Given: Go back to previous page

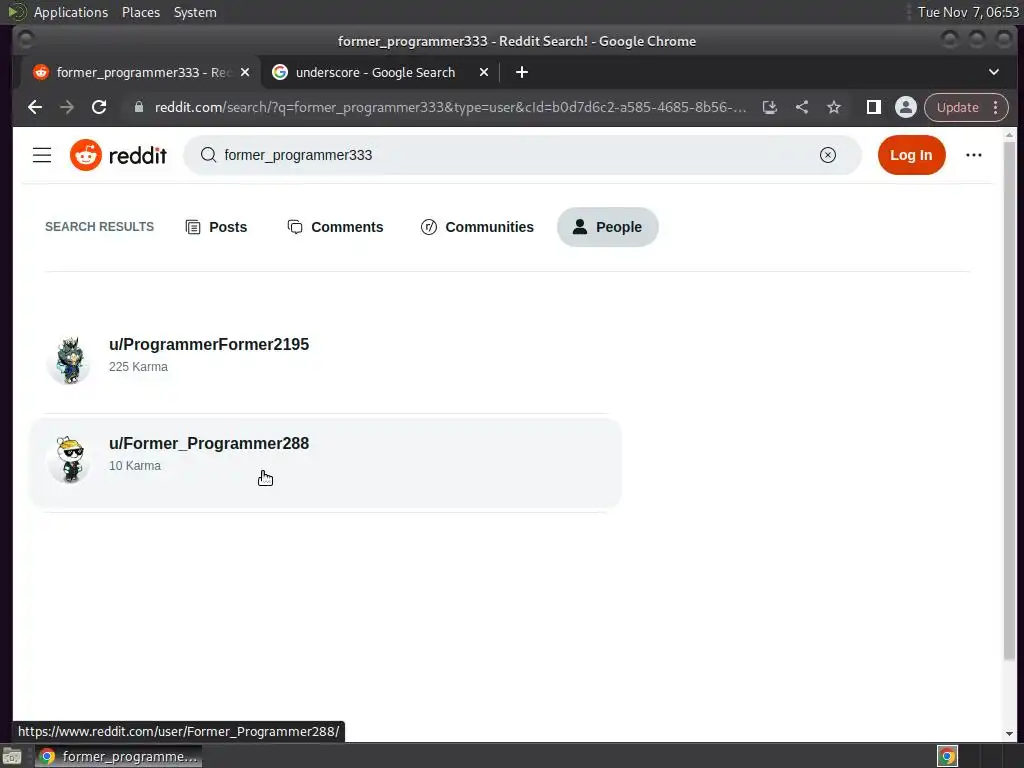Looking at the screenshot, I should [35, 107].
